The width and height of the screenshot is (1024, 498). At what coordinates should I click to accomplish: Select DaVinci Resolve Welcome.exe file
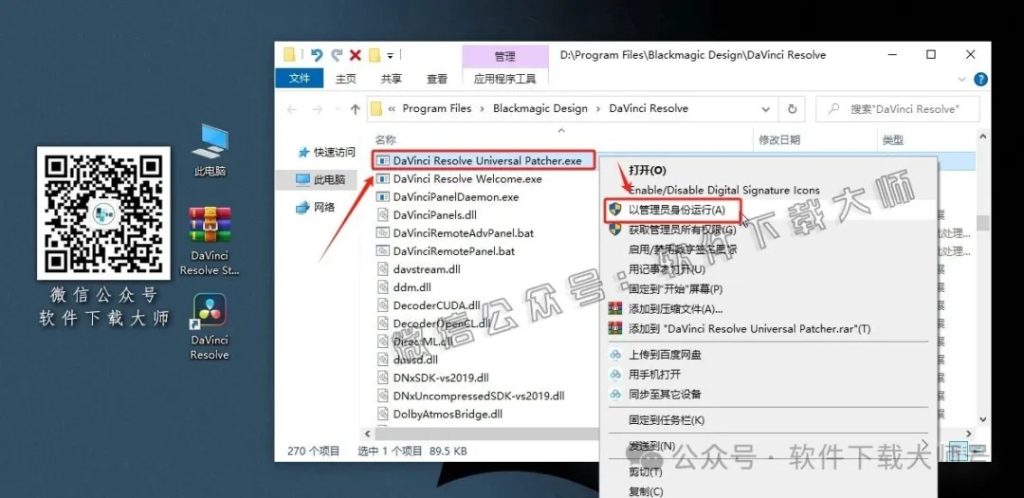pos(467,179)
